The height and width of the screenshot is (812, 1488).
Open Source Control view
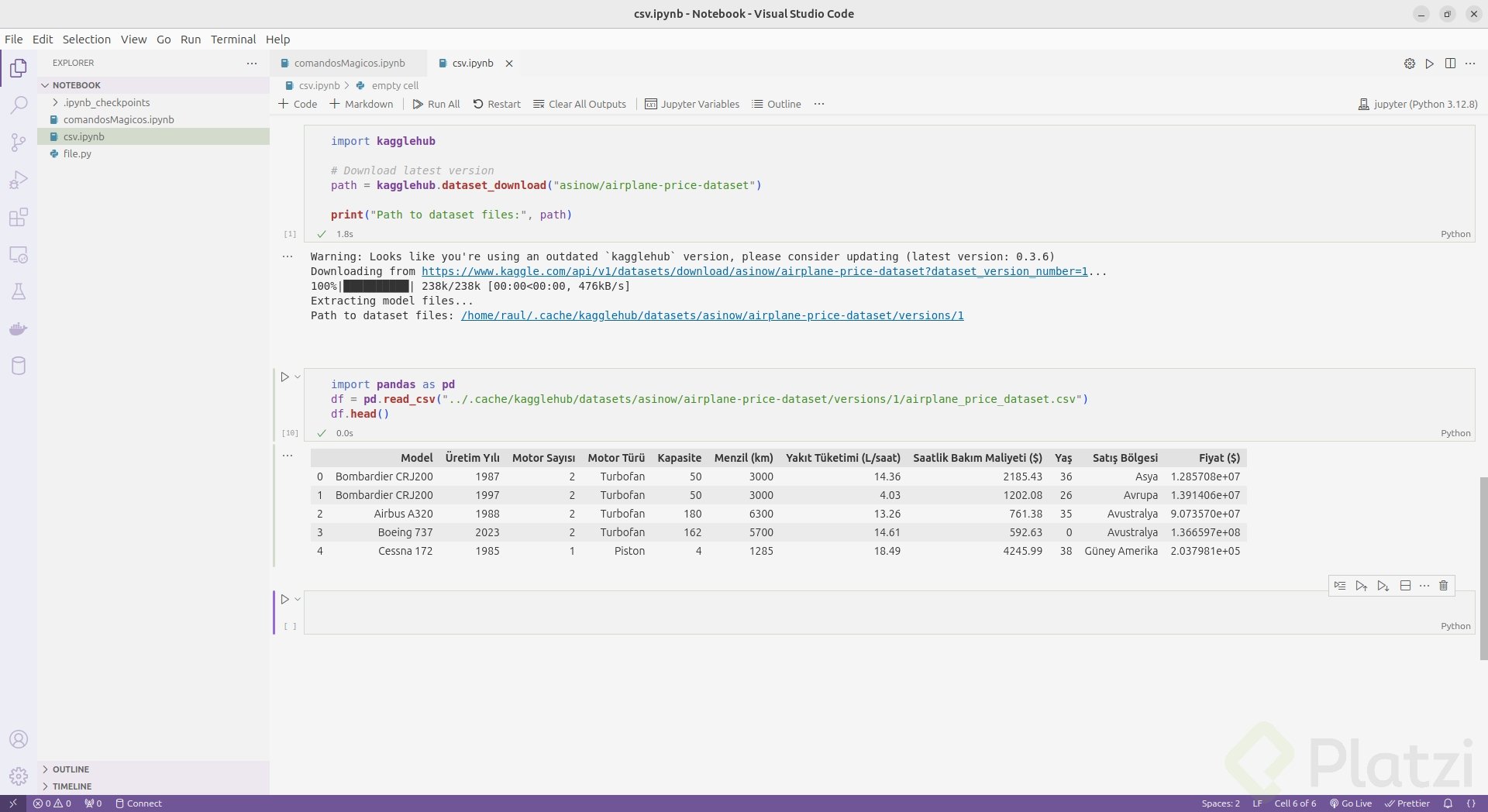point(19,142)
